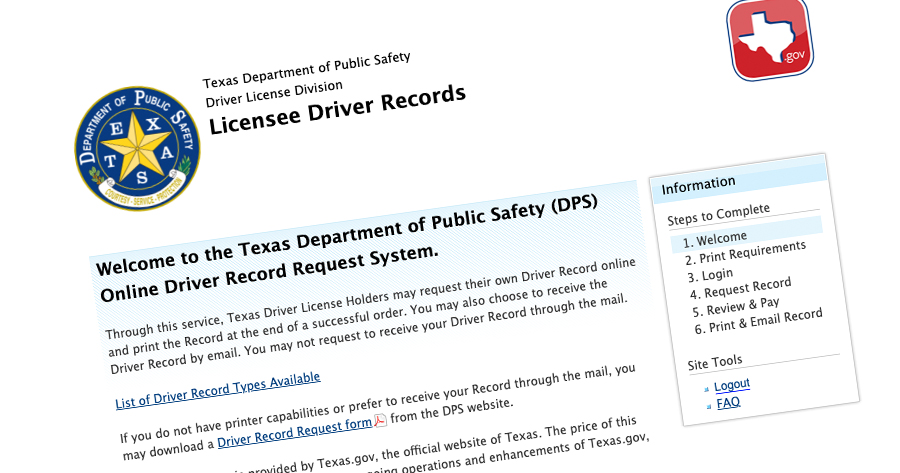Viewport: 900px width, 473px height.
Task: Open the FAQ link in Site Tools
Action: [x=728, y=403]
